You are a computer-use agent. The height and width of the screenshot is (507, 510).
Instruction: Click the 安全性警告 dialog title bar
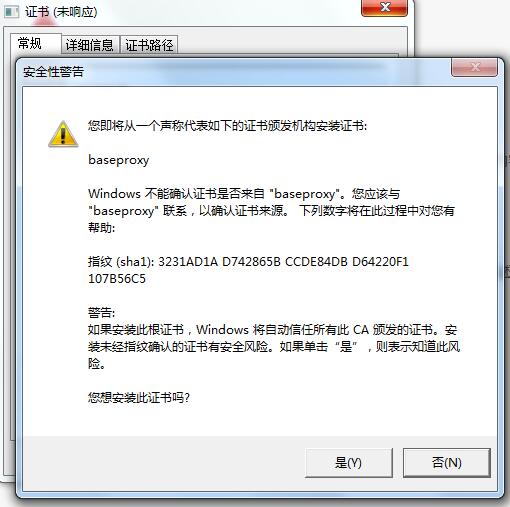[x=233, y=71]
